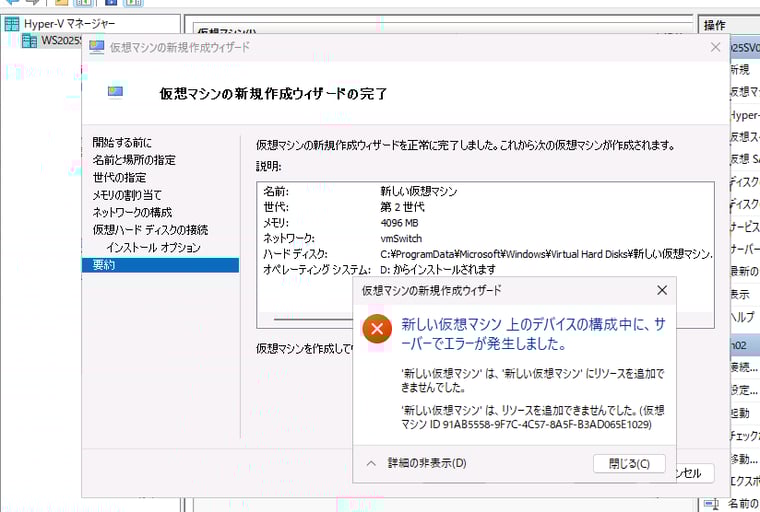Image resolution: width=760 pixels, height=512 pixels.
Task: Click 接続... in the Actions pane
Action: click(744, 367)
